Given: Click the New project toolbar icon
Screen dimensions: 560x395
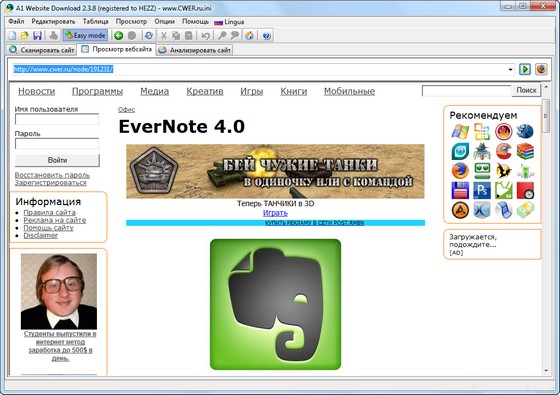Looking at the screenshot, I should click(x=12, y=35).
